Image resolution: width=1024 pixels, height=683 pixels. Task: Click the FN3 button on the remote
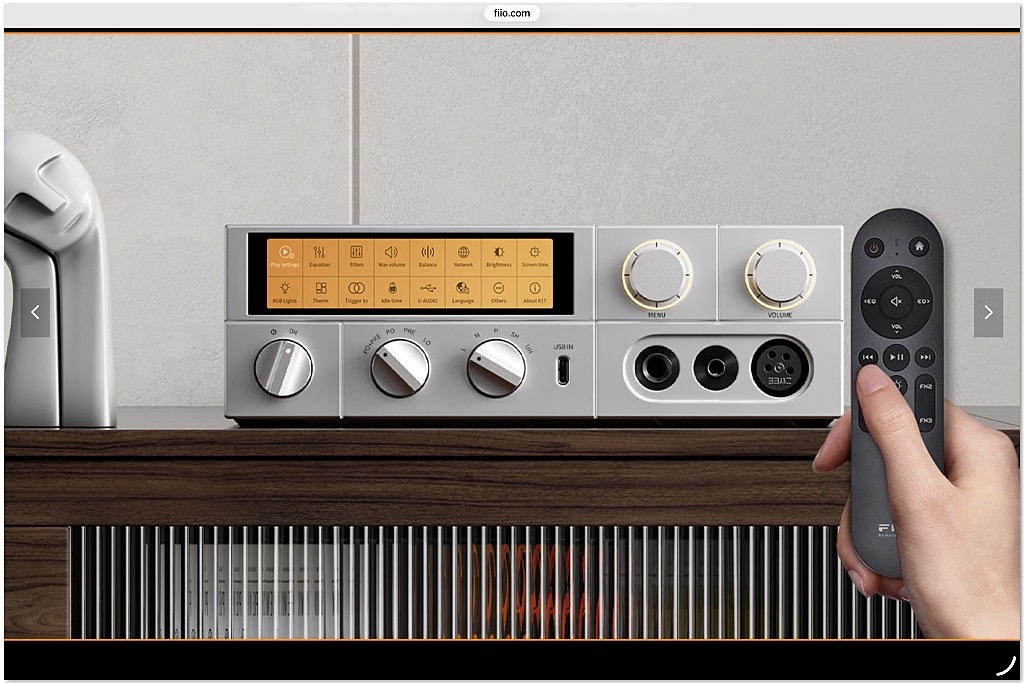point(925,419)
